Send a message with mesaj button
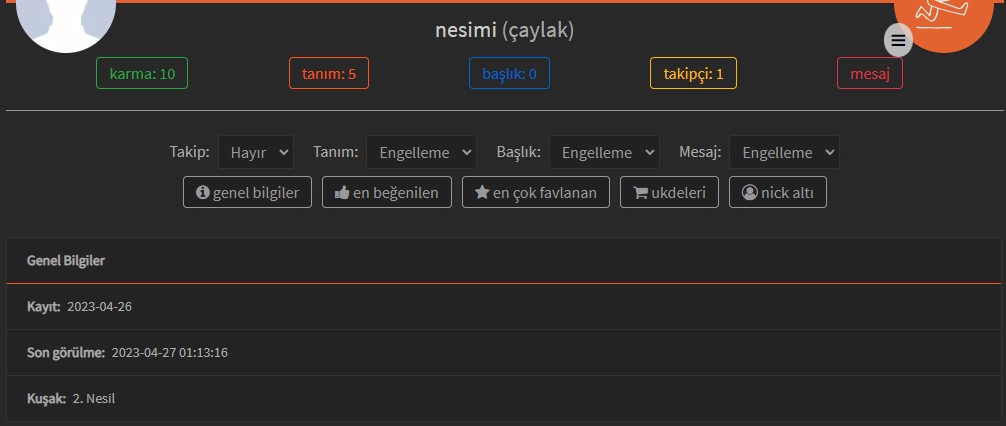Viewport: 1006px width, 426px height. point(869,74)
